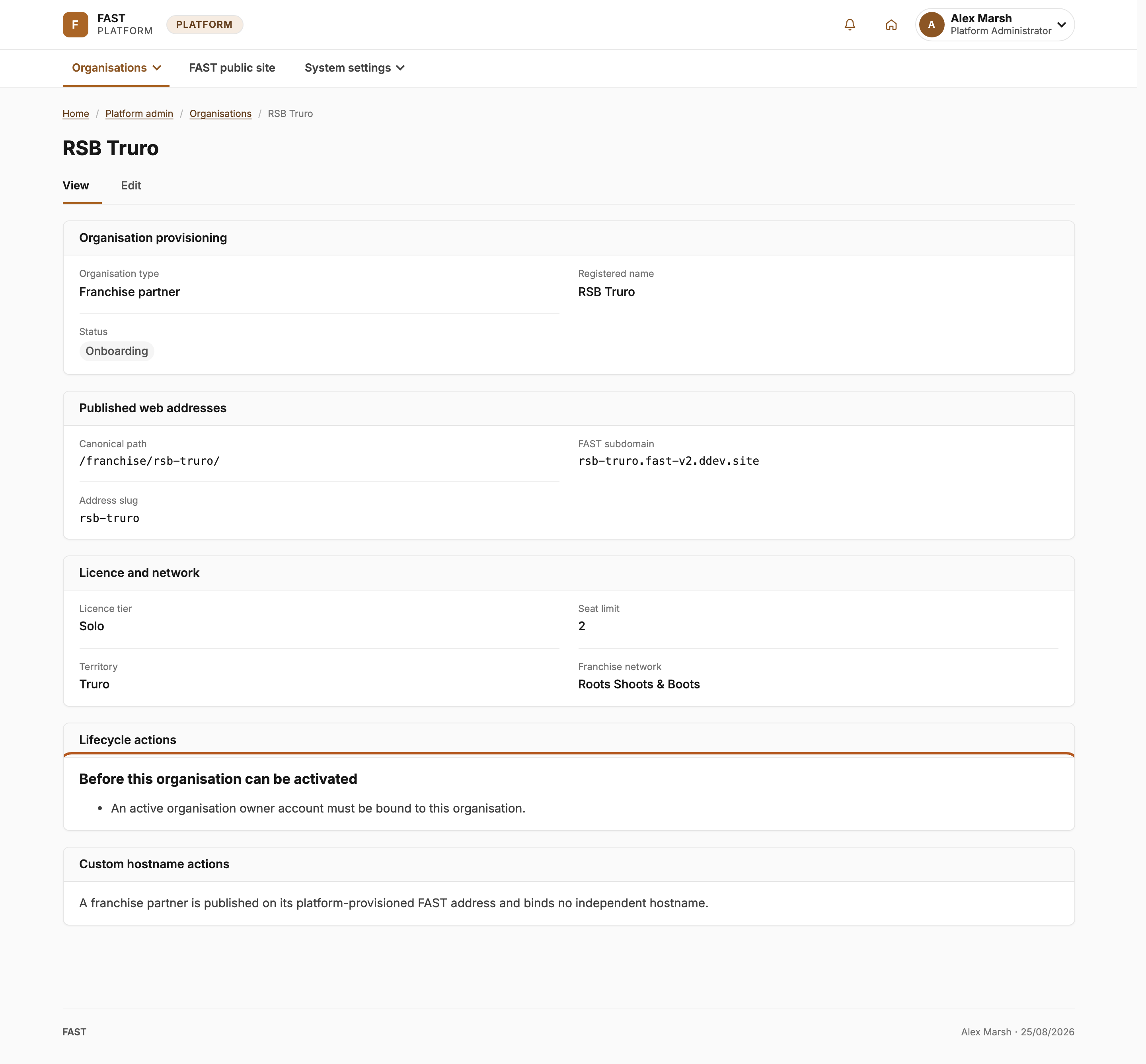This screenshot has width=1146, height=1064.
Task: Click the Onboarding status badge
Action: click(117, 351)
